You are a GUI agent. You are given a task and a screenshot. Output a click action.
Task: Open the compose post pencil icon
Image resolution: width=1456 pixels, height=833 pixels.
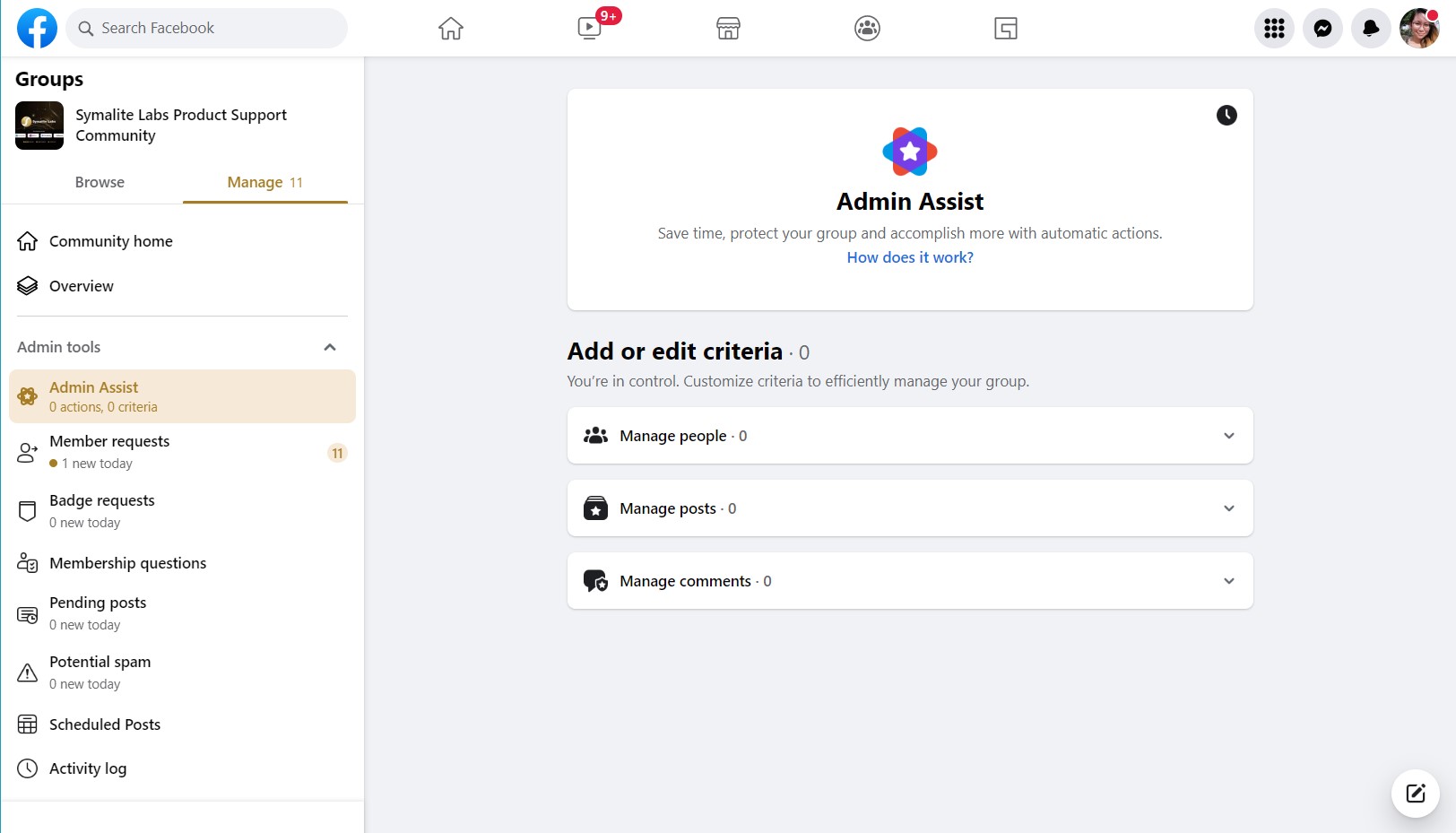(1415, 794)
